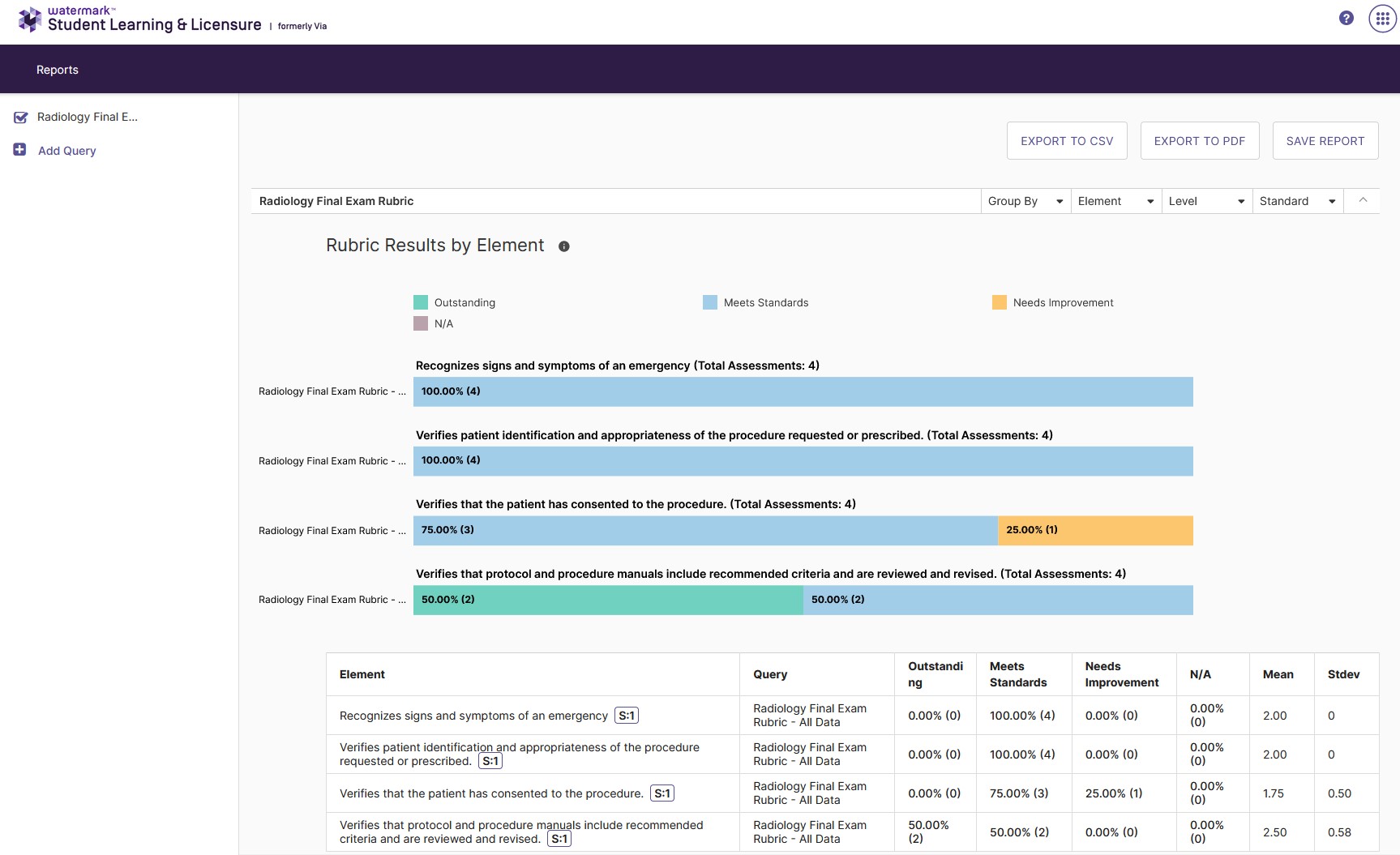
Task: Open the Level dropdown
Action: (1207, 201)
